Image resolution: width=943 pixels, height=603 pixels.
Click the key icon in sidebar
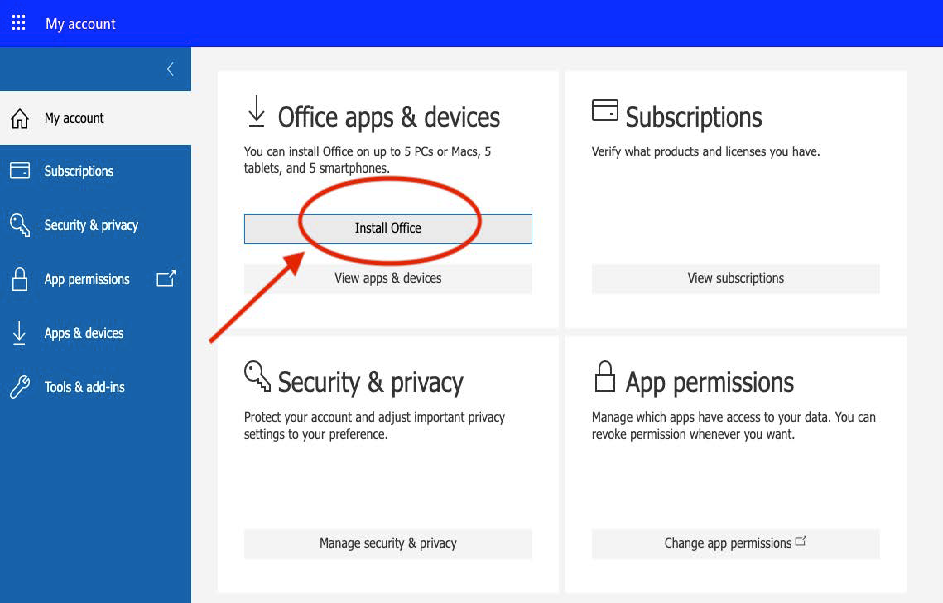tap(20, 225)
